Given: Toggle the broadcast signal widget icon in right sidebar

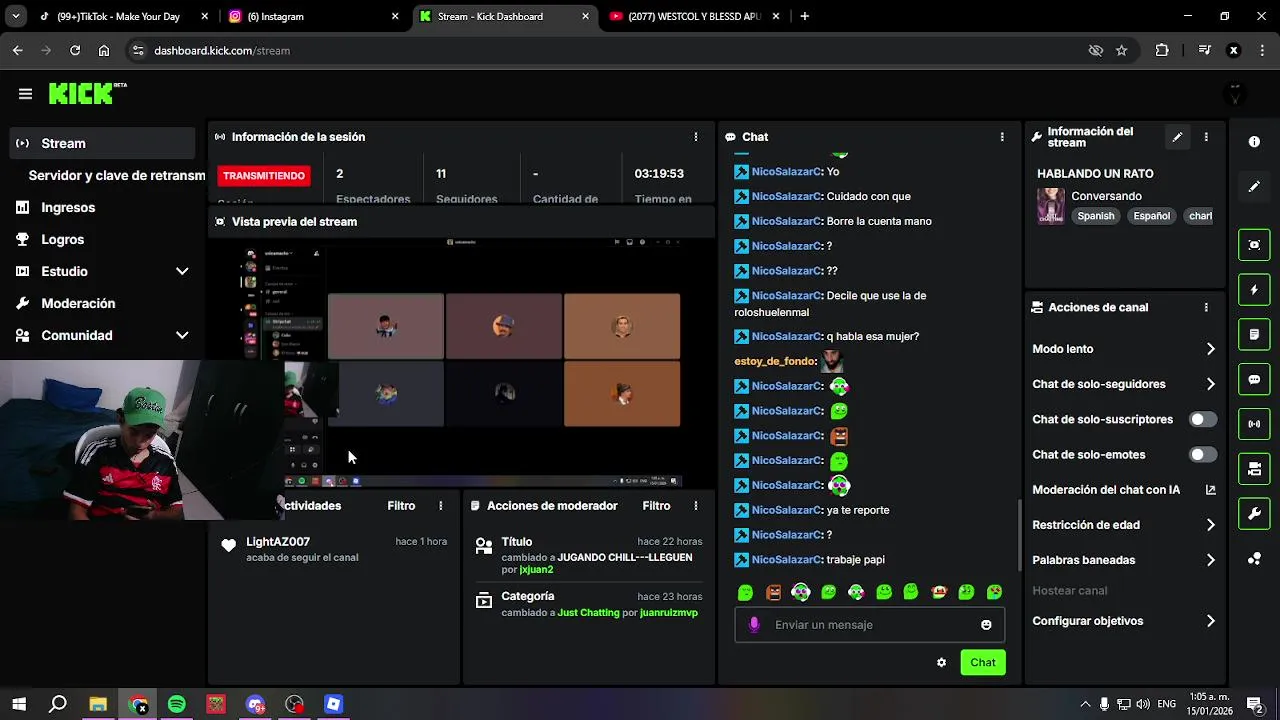Looking at the screenshot, I should click(1254, 424).
